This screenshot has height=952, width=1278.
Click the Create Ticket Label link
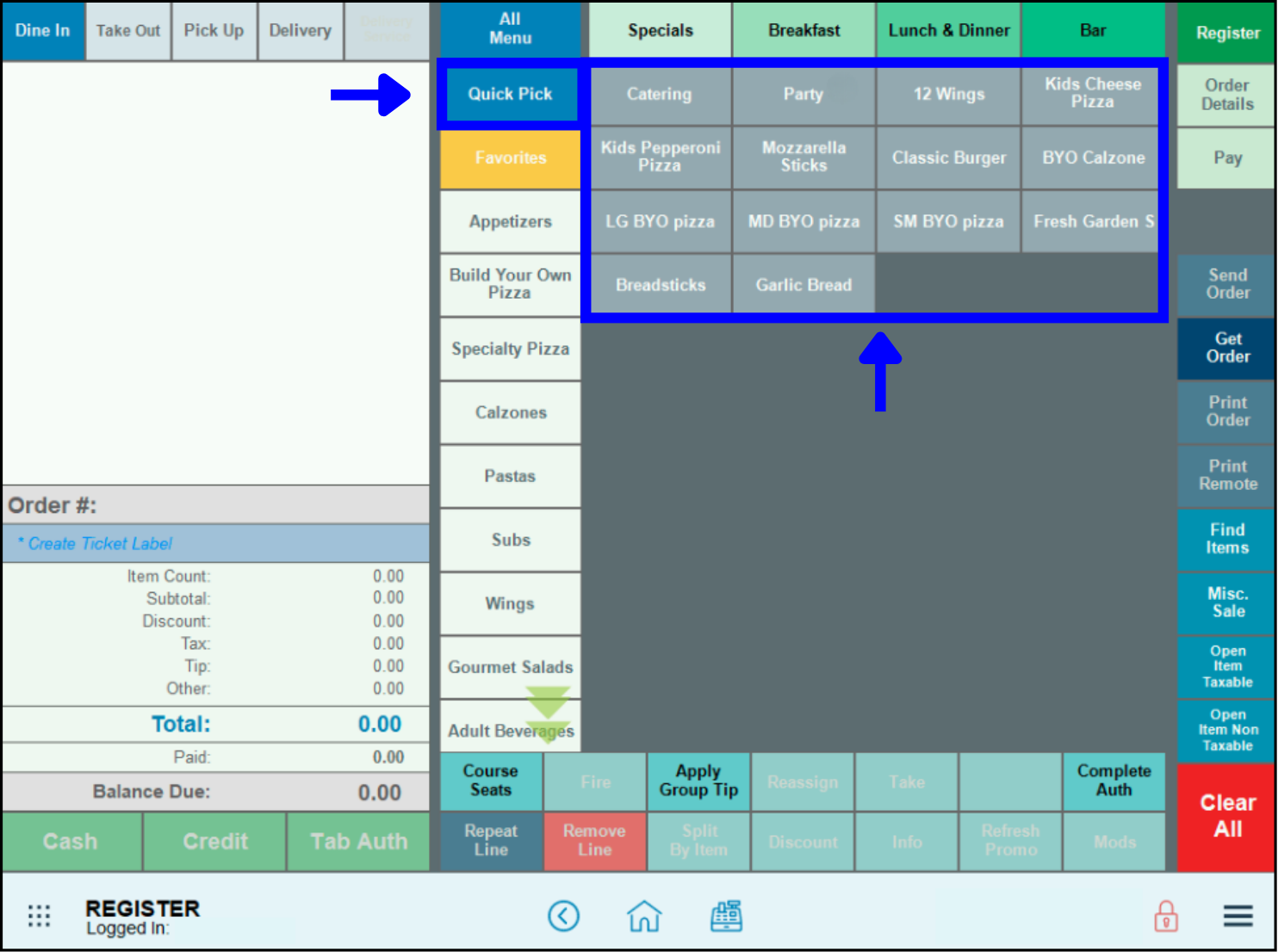coord(100,544)
